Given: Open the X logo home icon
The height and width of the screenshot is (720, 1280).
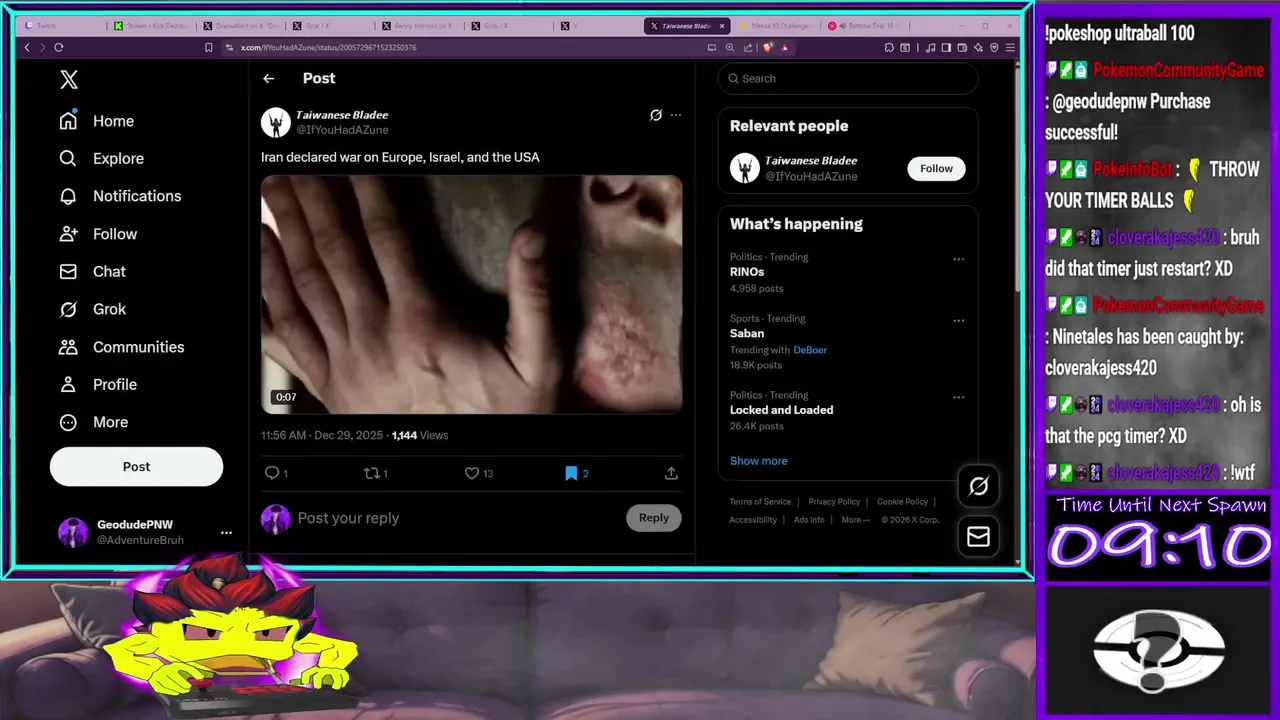Looking at the screenshot, I should coord(68,80).
